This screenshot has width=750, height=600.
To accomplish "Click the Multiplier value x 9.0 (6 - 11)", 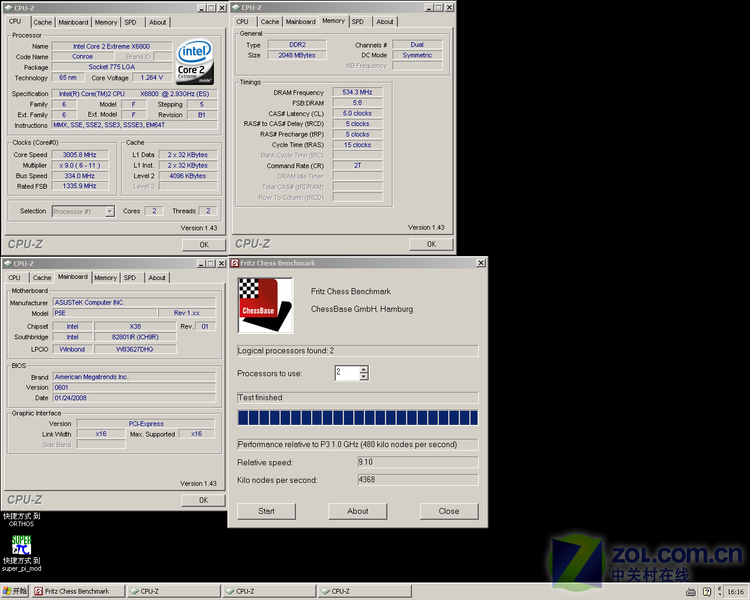I will (x=79, y=166).
